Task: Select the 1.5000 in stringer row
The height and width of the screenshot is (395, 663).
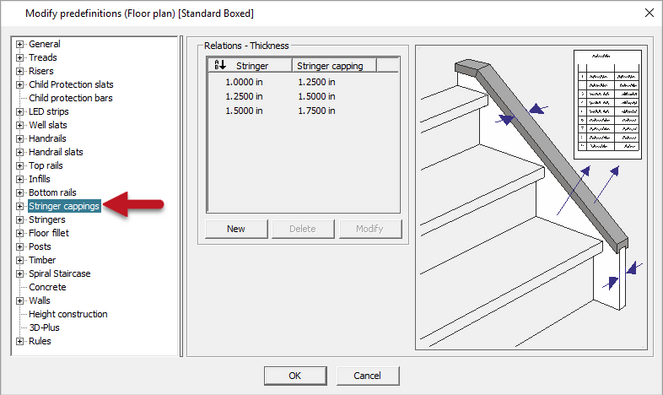Action: pos(303,111)
